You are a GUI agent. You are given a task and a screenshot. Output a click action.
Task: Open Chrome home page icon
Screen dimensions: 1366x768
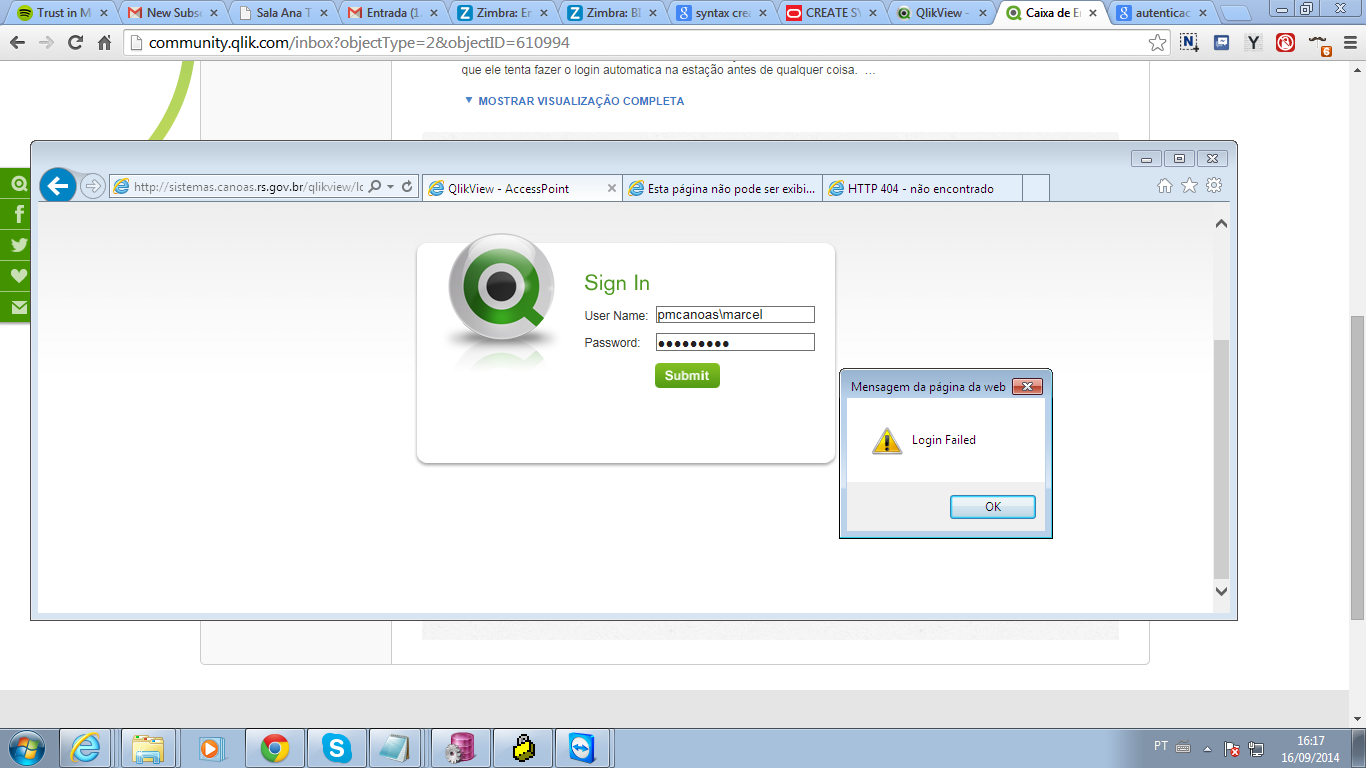click(104, 43)
